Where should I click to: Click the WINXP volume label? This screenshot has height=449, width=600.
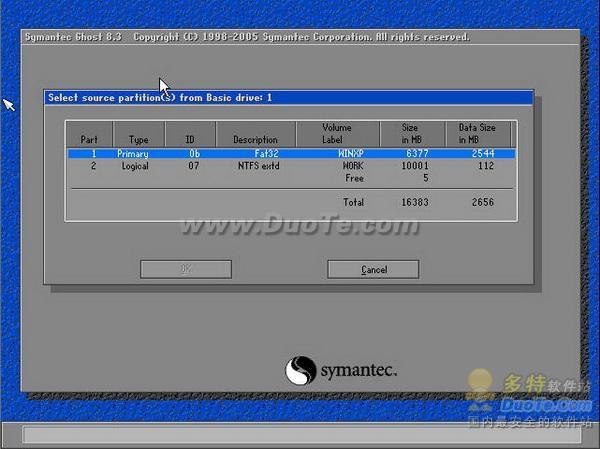click(x=351, y=153)
